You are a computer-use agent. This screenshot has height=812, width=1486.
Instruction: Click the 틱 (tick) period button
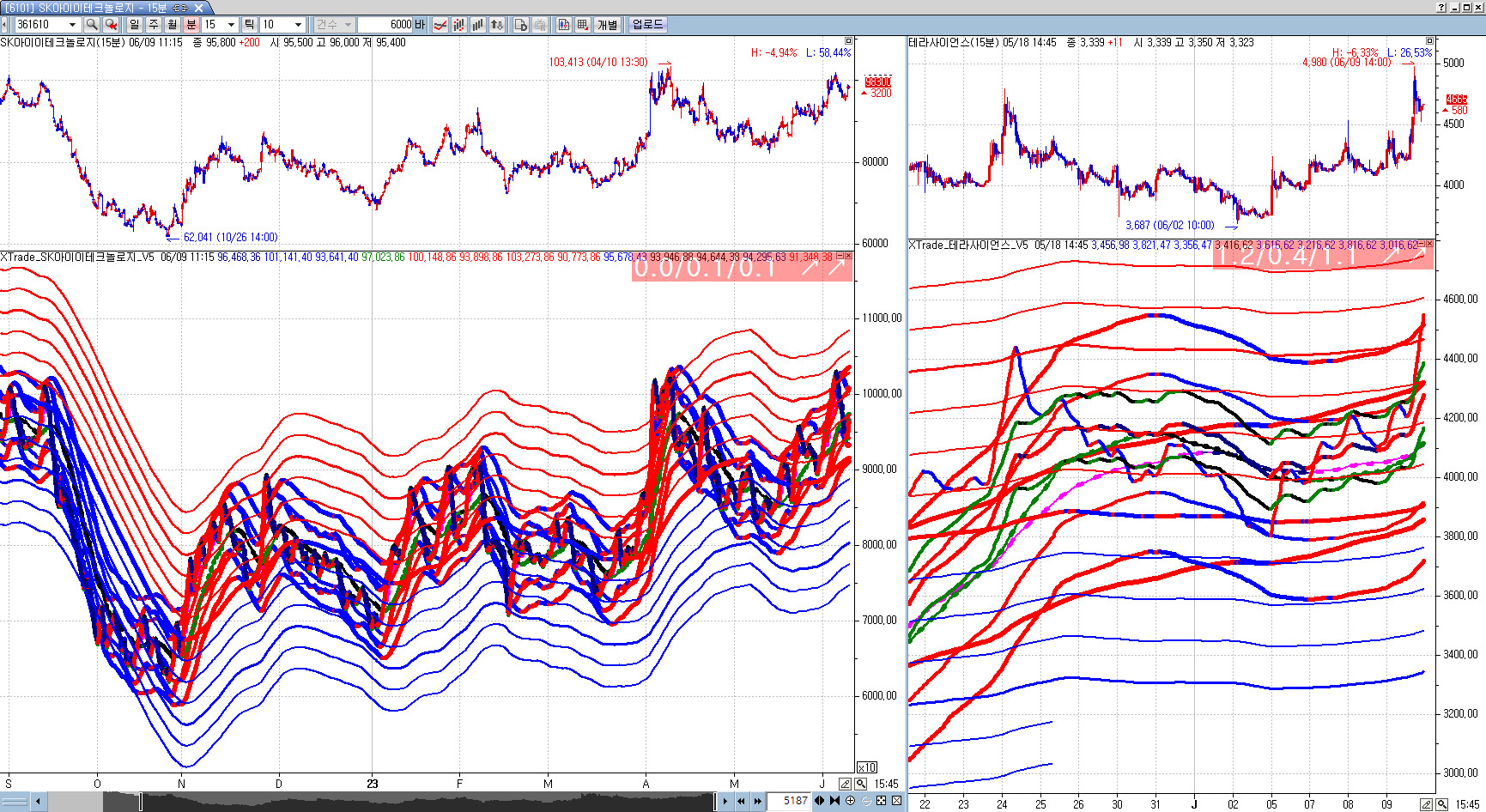coord(249,25)
